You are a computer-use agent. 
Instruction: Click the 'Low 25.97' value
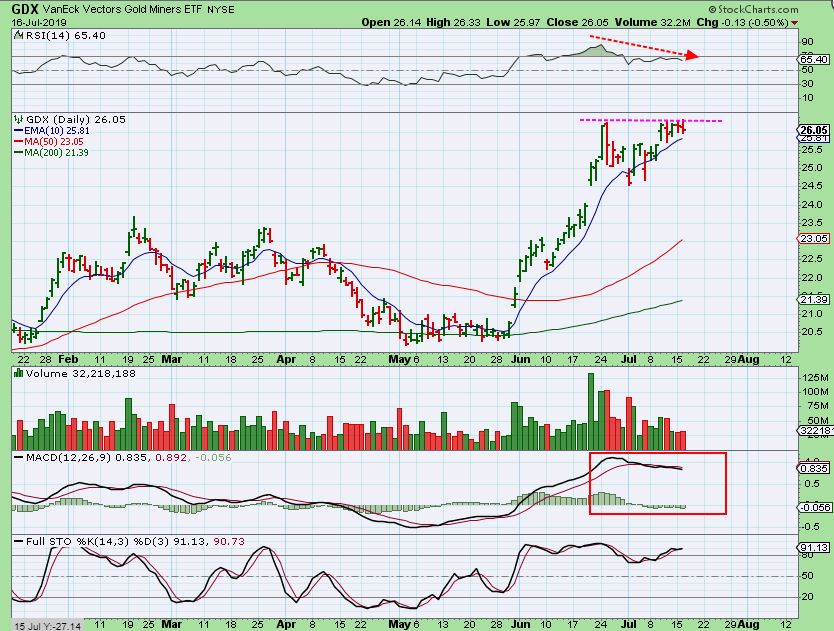[513, 22]
